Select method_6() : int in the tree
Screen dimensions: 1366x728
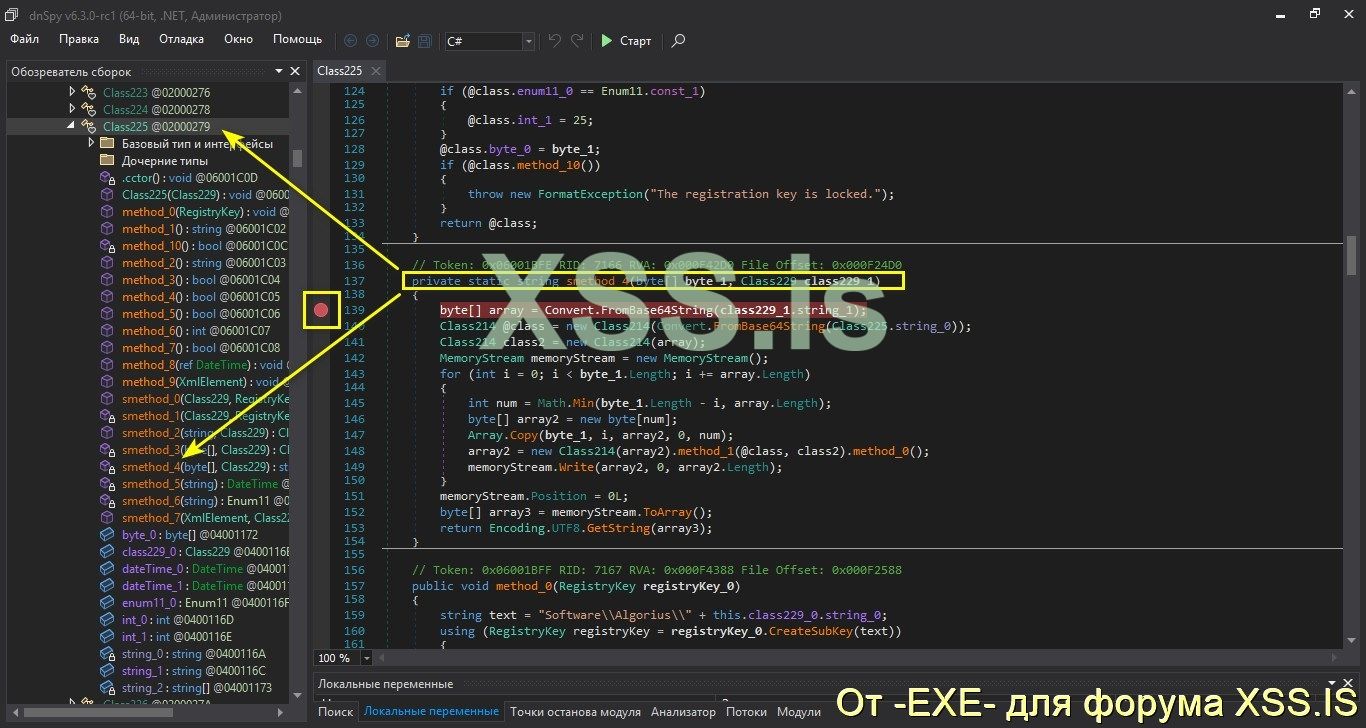195,331
